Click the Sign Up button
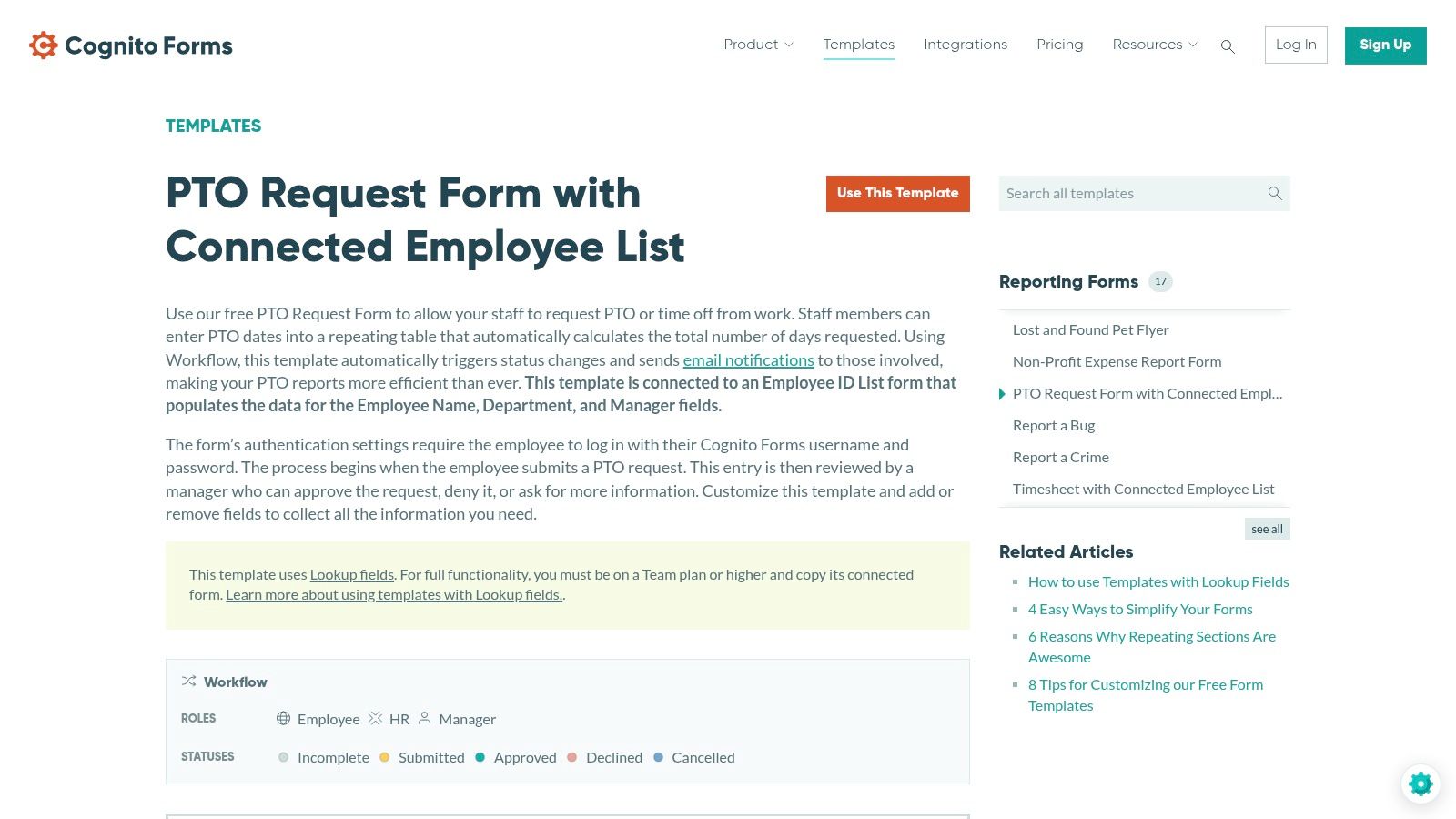 [x=1385, y=45]
